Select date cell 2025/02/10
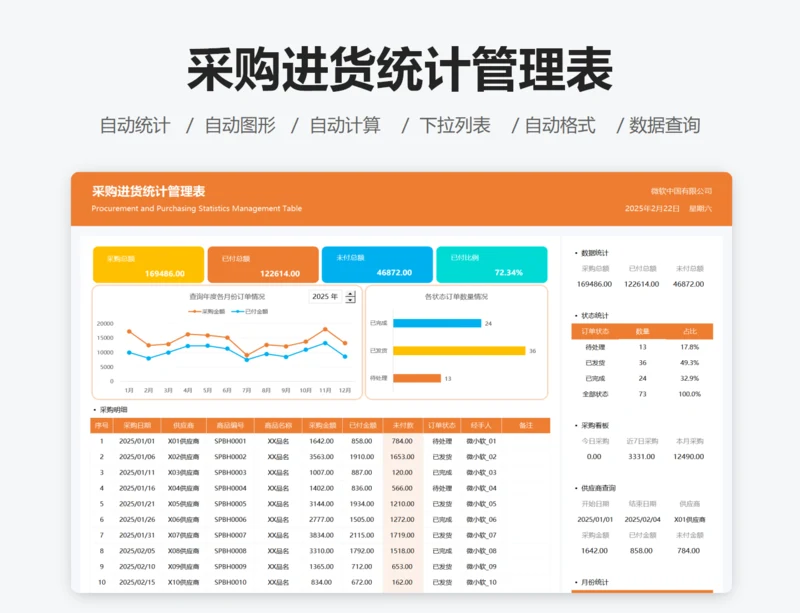 click(x=137, y=567)
